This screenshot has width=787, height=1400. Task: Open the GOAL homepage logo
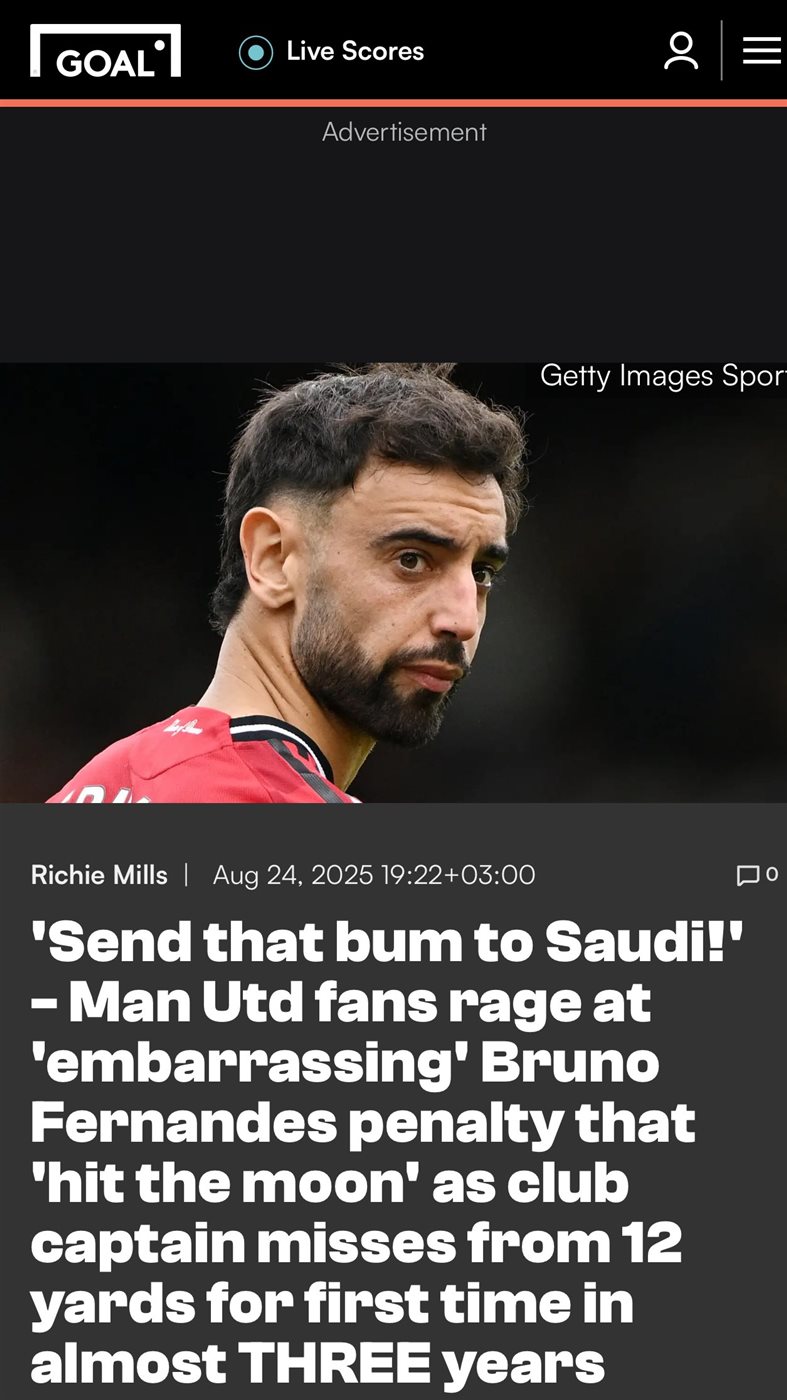point(105,51)
